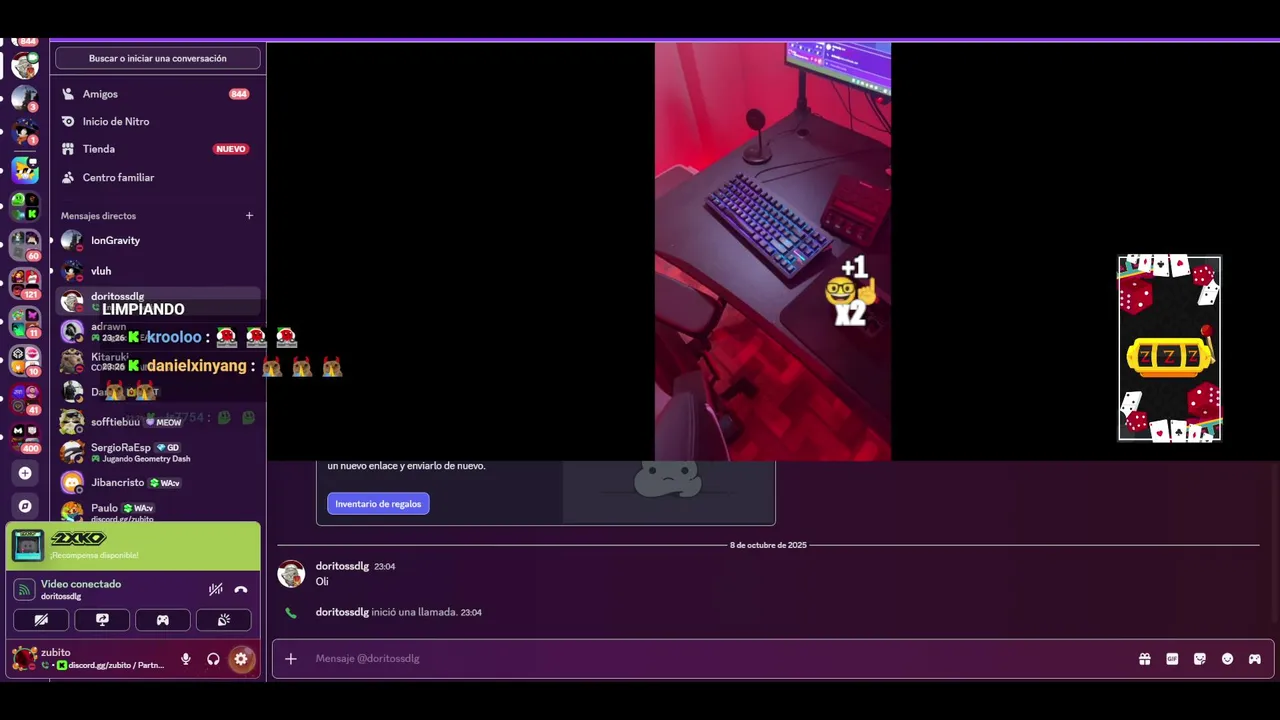Open server folder with 41 notifications

click(x=25, y=398)
